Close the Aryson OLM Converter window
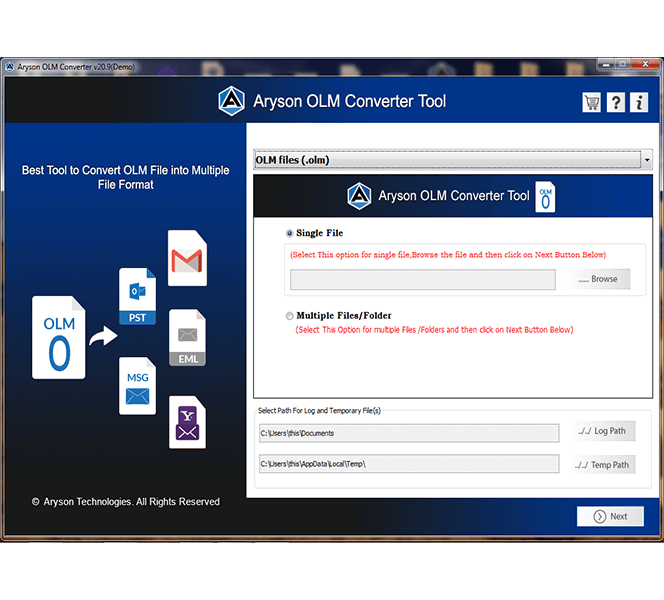This screenshot has height=600, width=664. coord(645,64)
